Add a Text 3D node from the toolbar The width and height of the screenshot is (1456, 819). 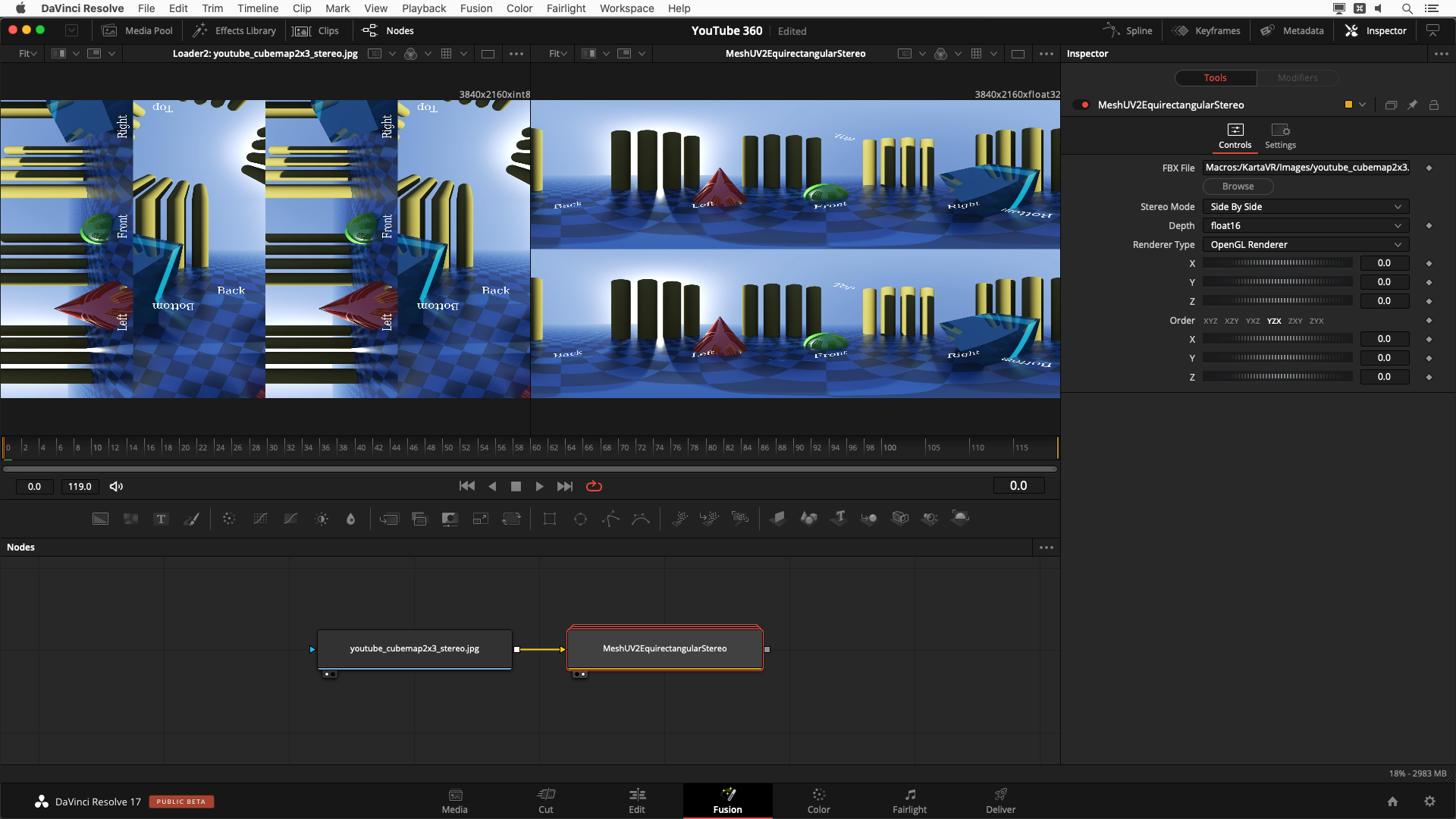839,519
